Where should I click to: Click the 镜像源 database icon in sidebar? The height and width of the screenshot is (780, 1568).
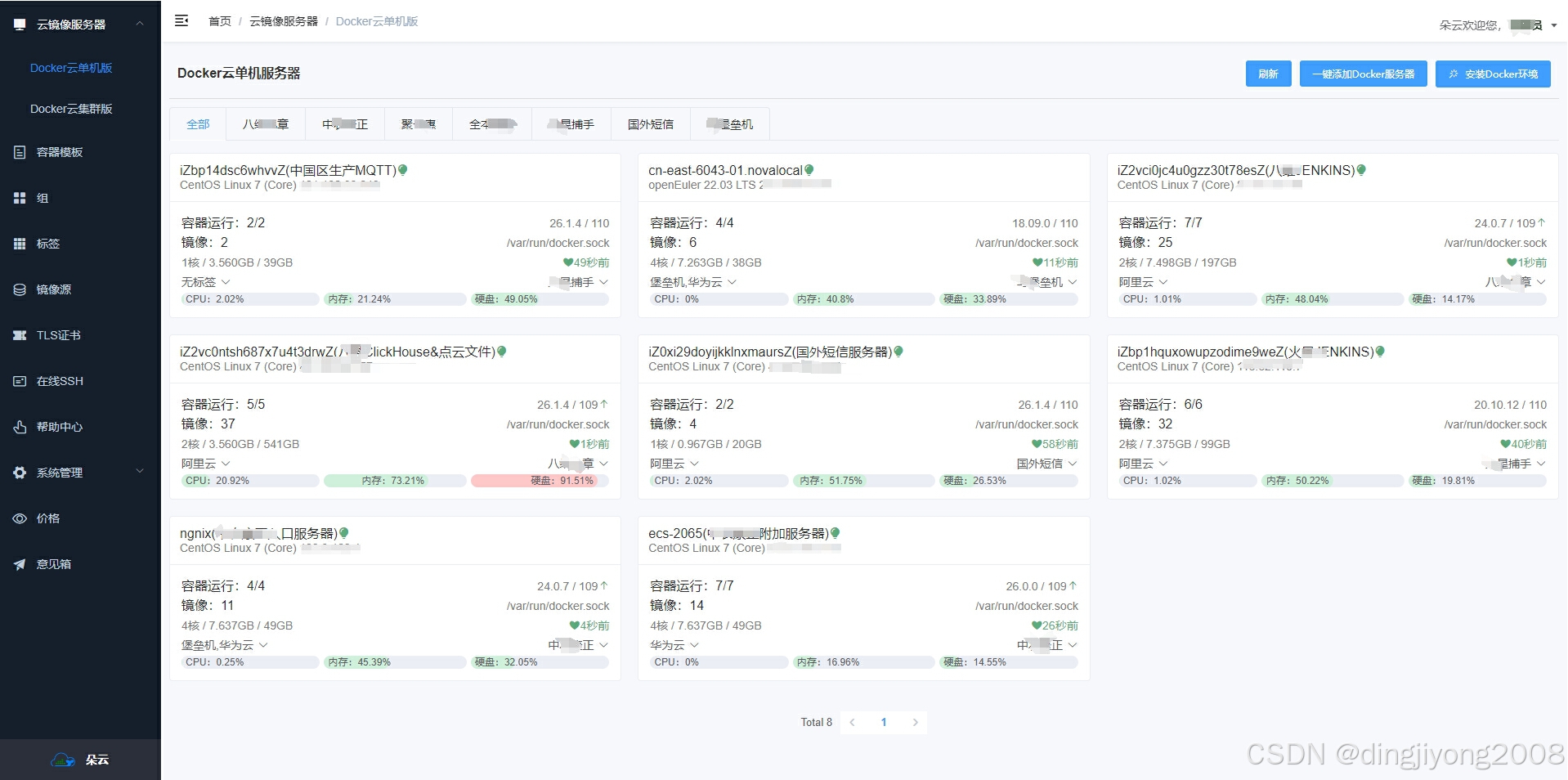(x=20, y=289)
